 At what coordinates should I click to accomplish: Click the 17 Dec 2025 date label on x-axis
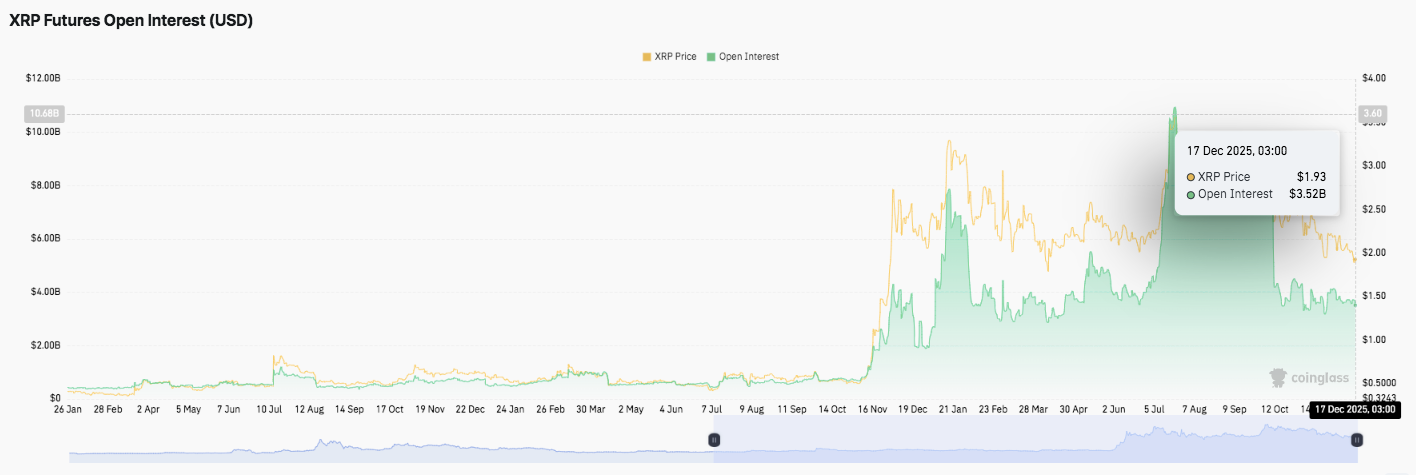click(x=1354, y=409)
